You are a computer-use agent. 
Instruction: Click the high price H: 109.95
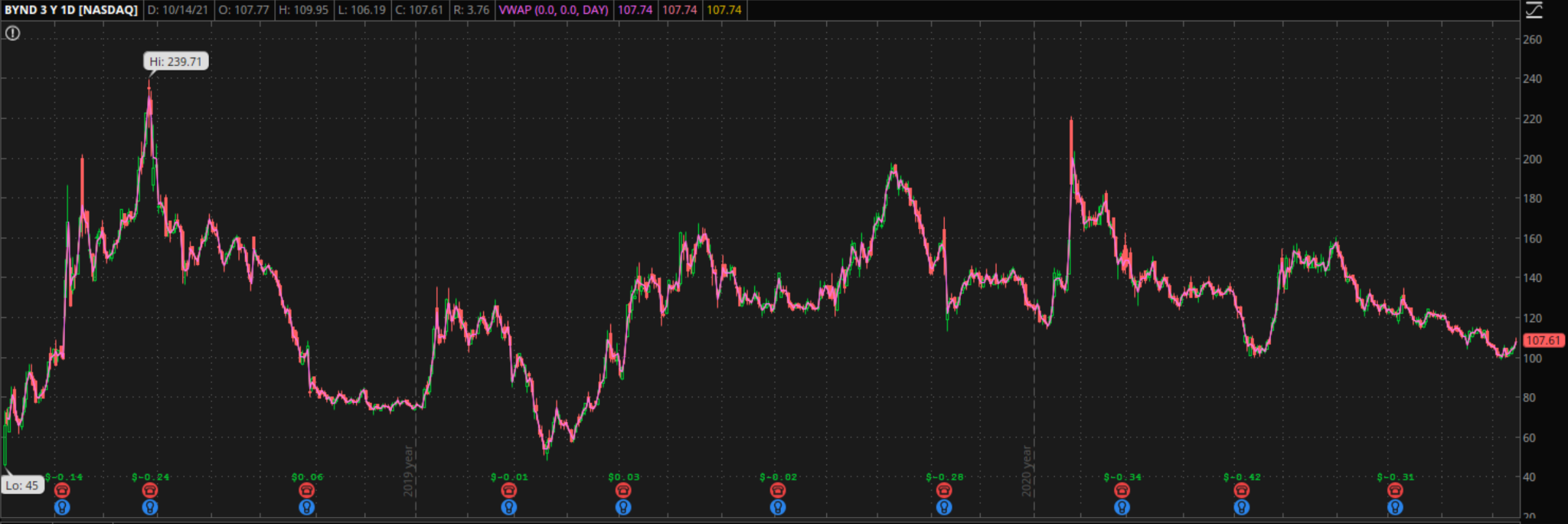pyautogui.click(x=303, y=10)
